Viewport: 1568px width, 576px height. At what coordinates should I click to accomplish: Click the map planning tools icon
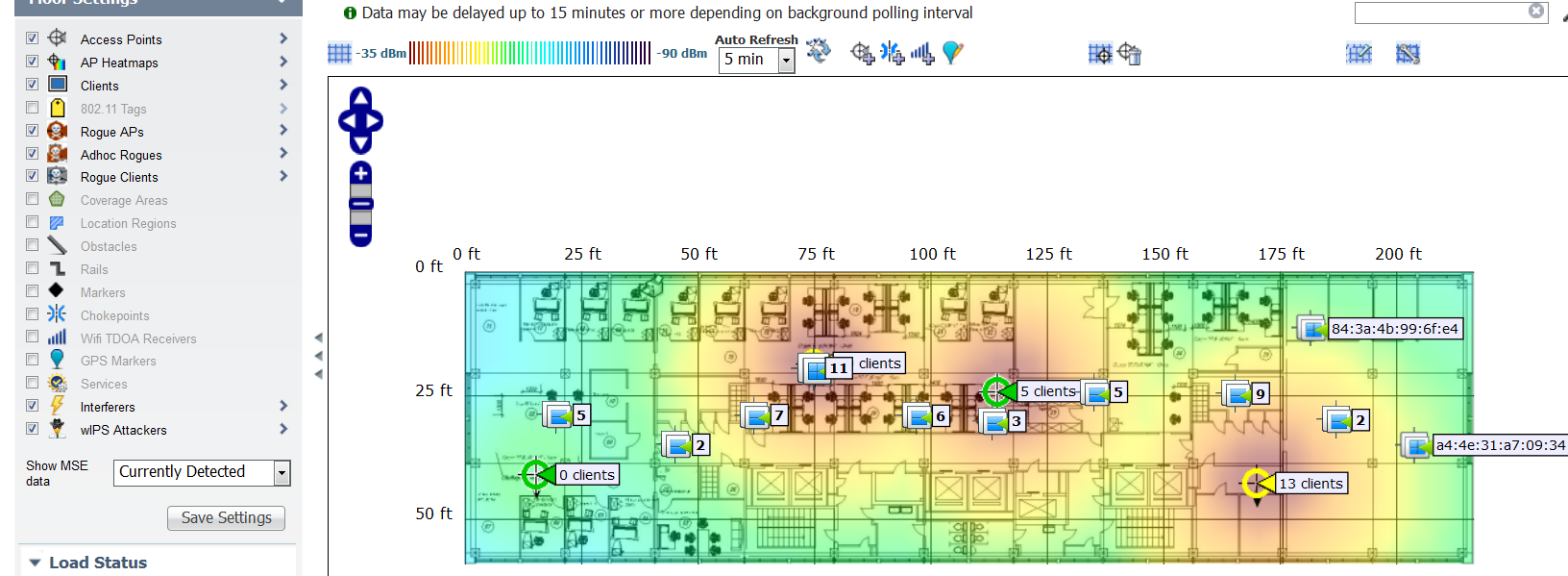coord(1408,54)
